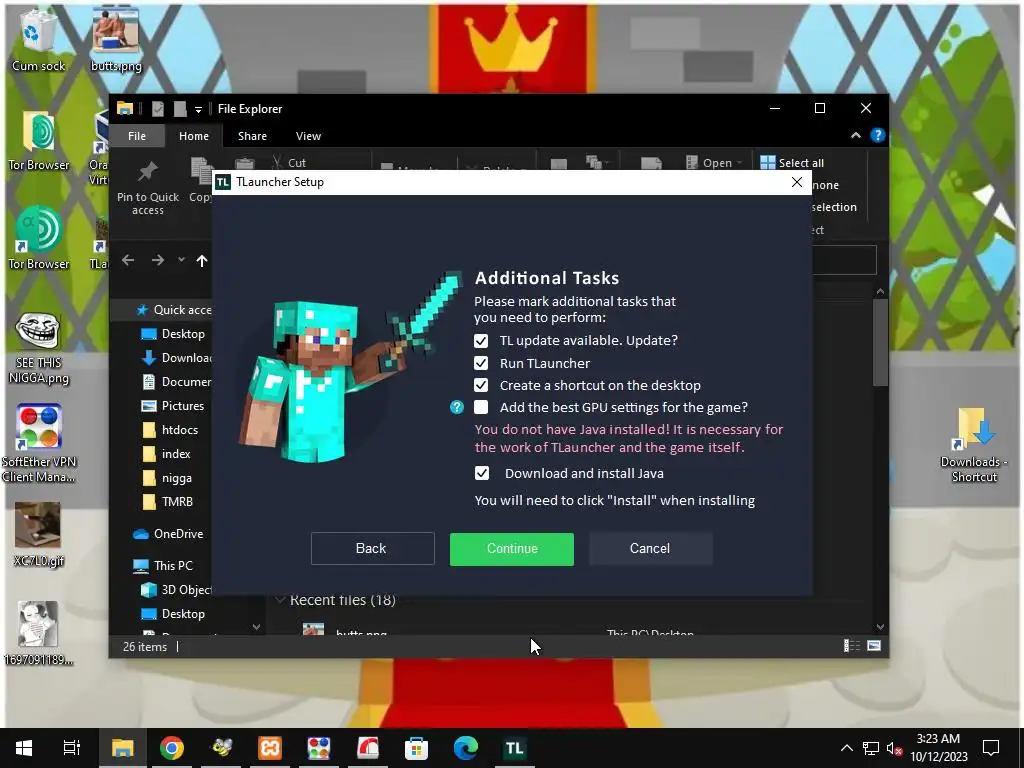Open File Explorer help question mark
The width and height of the screenshot is (1024, 768).
878,136
